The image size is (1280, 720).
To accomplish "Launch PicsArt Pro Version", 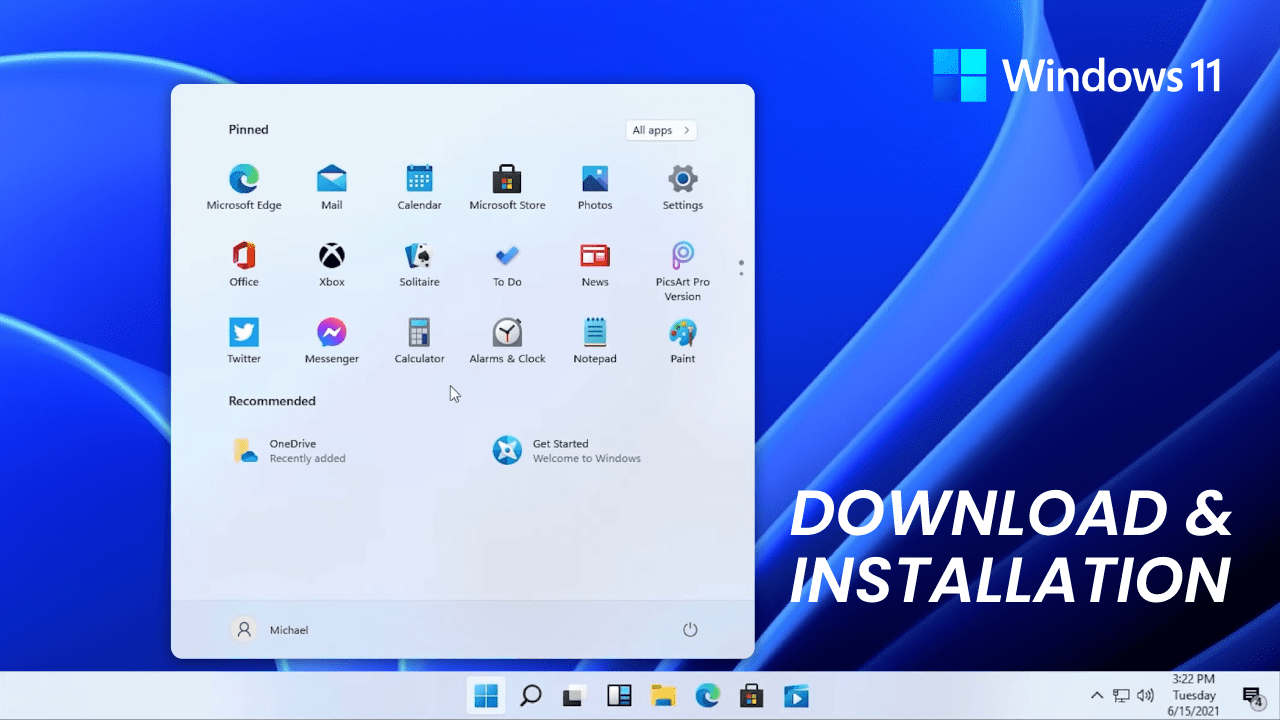I will coord(683,271).
